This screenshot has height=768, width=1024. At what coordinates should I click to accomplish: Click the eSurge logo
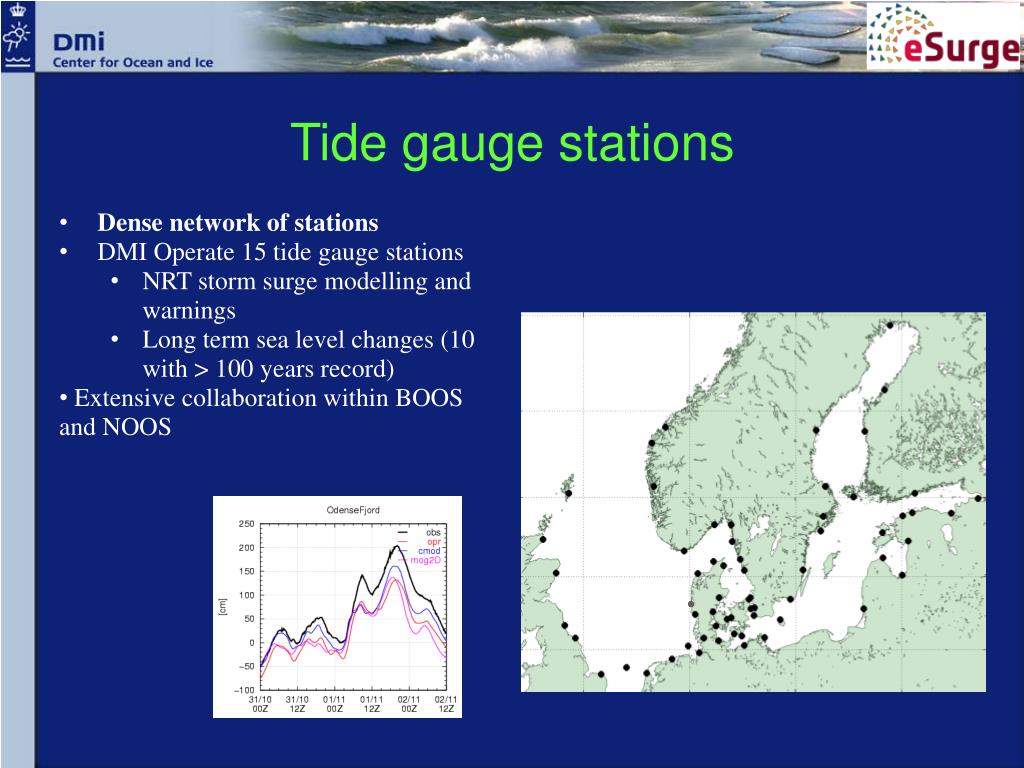coord(944,37)
